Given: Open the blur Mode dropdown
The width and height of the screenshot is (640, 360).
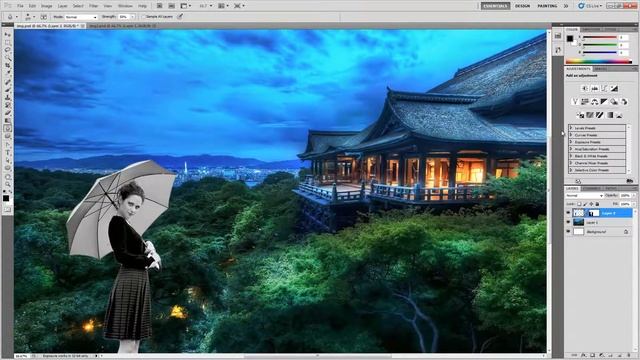Looking at the screenshot, I should pos(81,17).
